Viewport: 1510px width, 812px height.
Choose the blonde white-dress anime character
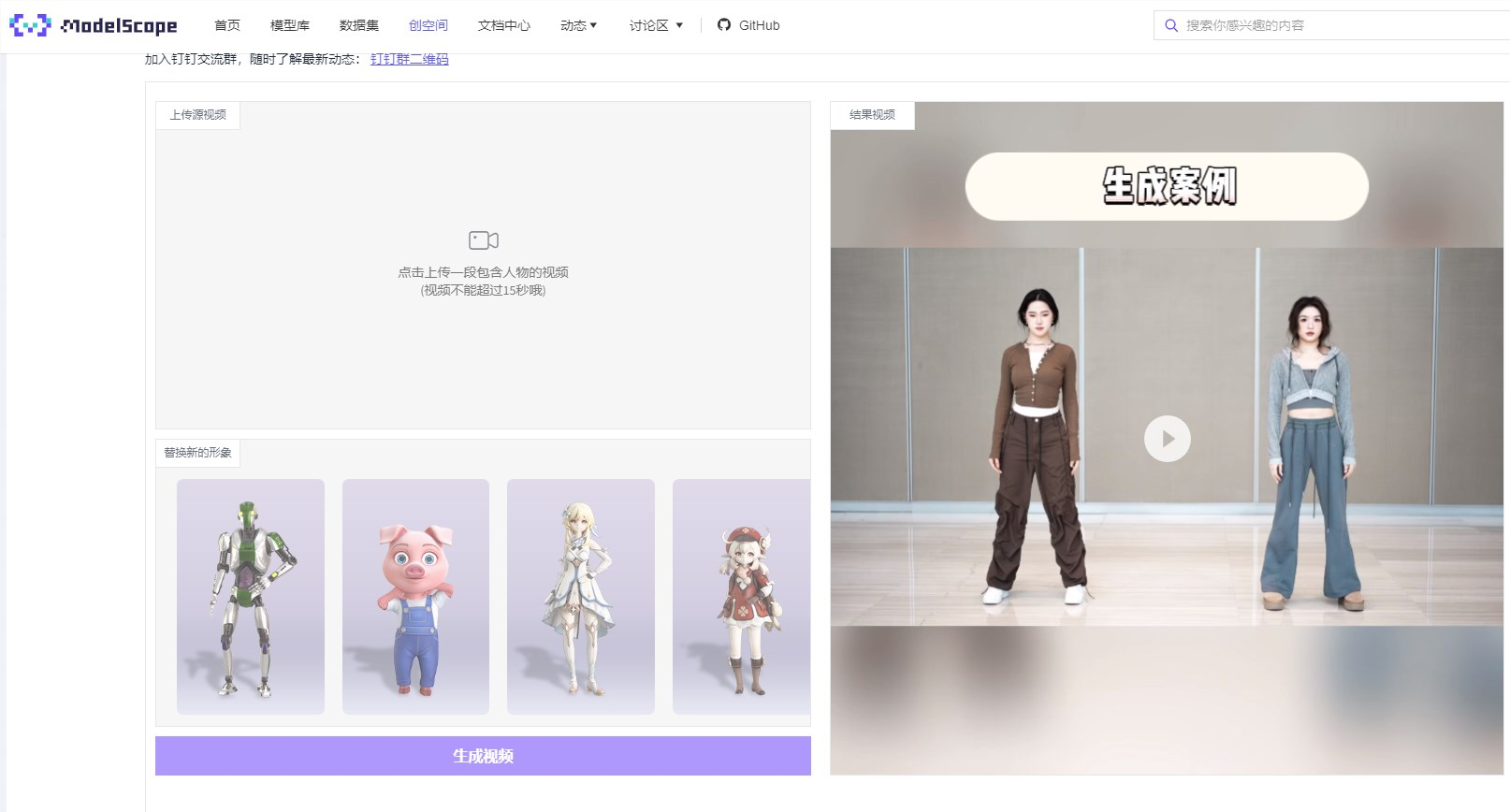tap(580, 597)
